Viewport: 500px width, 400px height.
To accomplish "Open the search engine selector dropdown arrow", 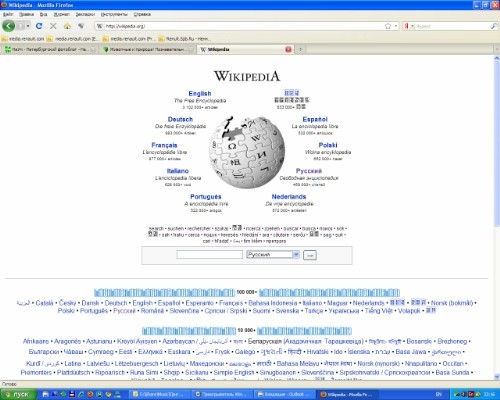I will click(412, 26).
